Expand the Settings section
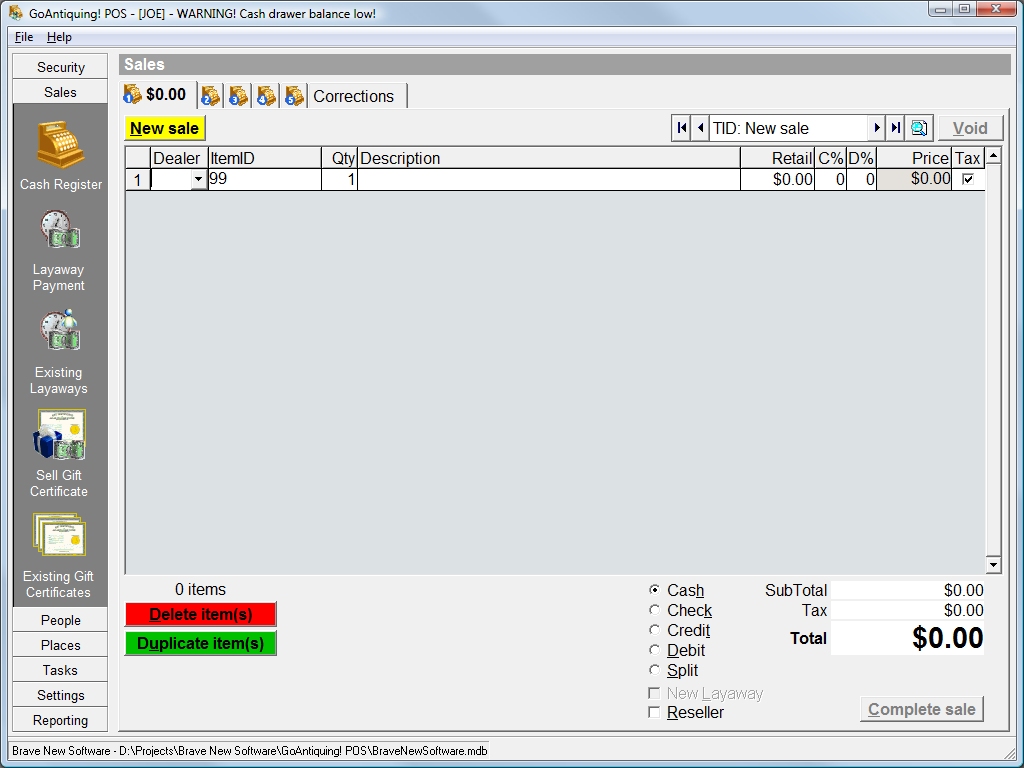The height and width of the screenshot is (768, 1024). click(x=60, y=695)
